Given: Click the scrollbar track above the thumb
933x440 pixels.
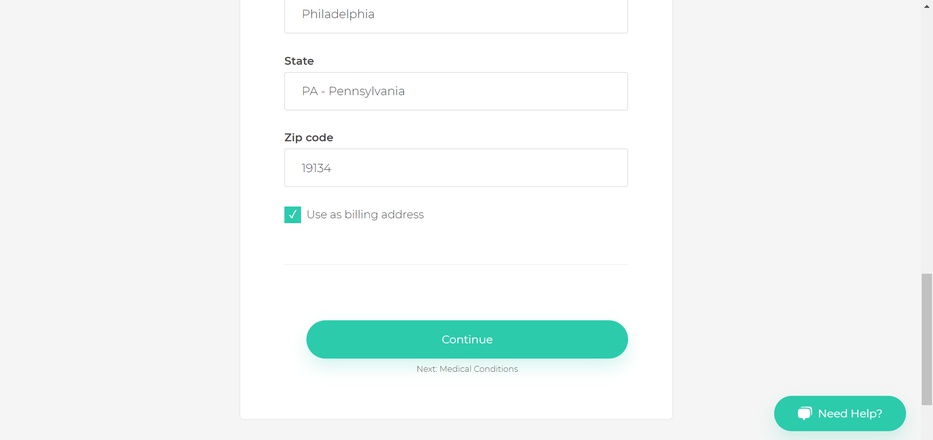Looking at the screenshot, I should pyautogui.click(x=927, y=142).
